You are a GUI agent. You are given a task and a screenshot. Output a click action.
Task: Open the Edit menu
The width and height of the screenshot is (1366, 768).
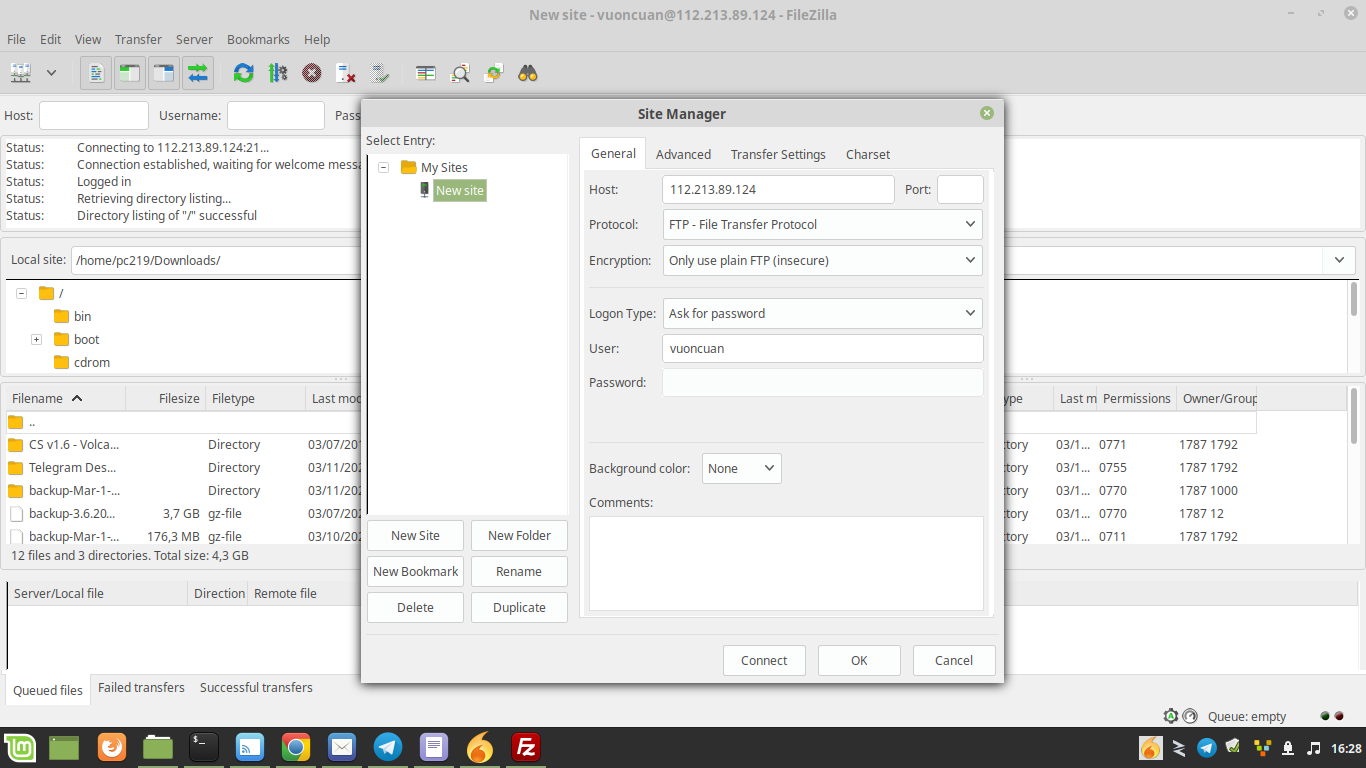(50, 39)
